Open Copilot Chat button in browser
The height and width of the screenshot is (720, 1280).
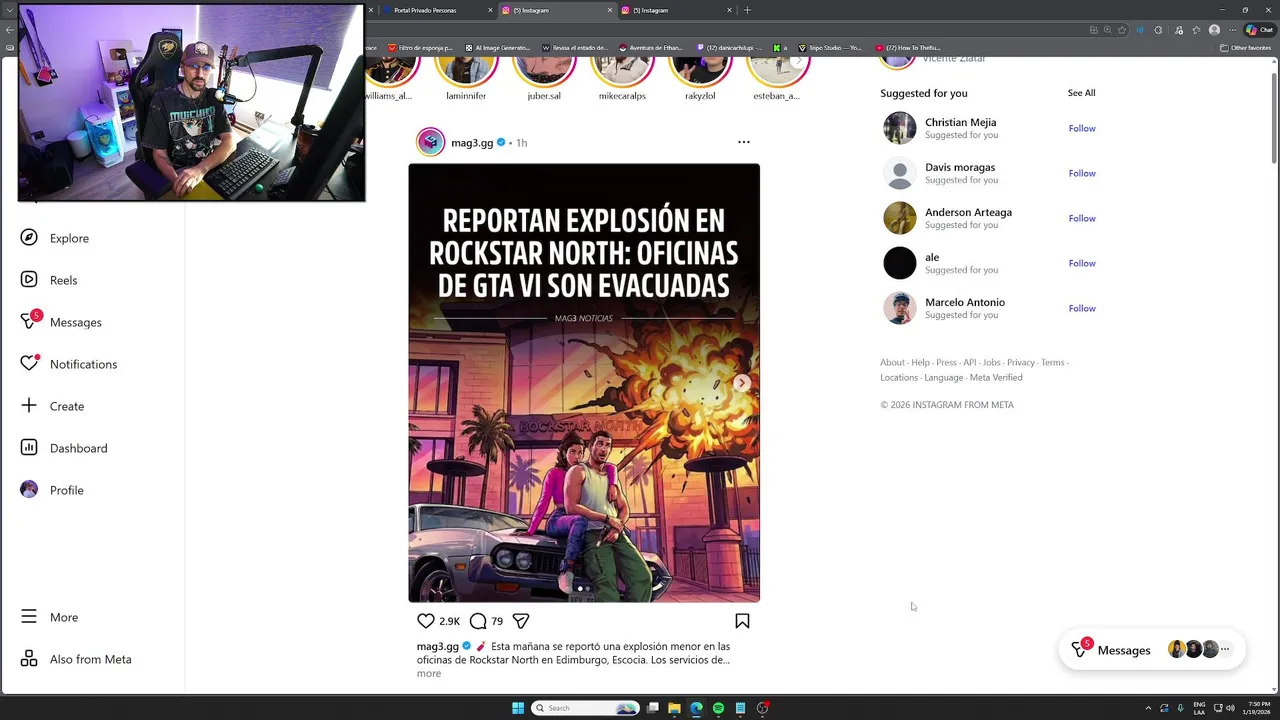tap(1258, 30)
